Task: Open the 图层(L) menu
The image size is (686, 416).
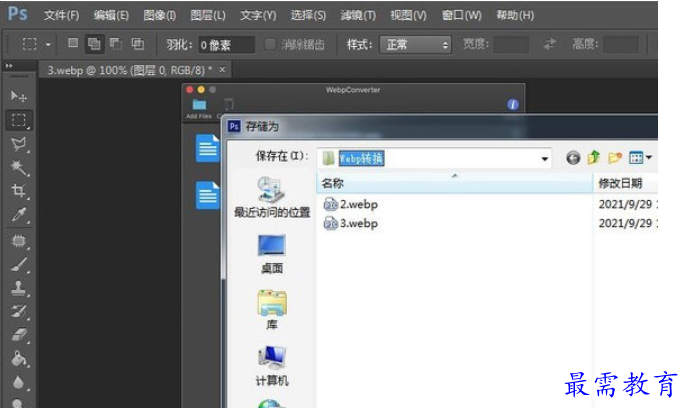Action: pyautogui.click(x=208, y=16)
